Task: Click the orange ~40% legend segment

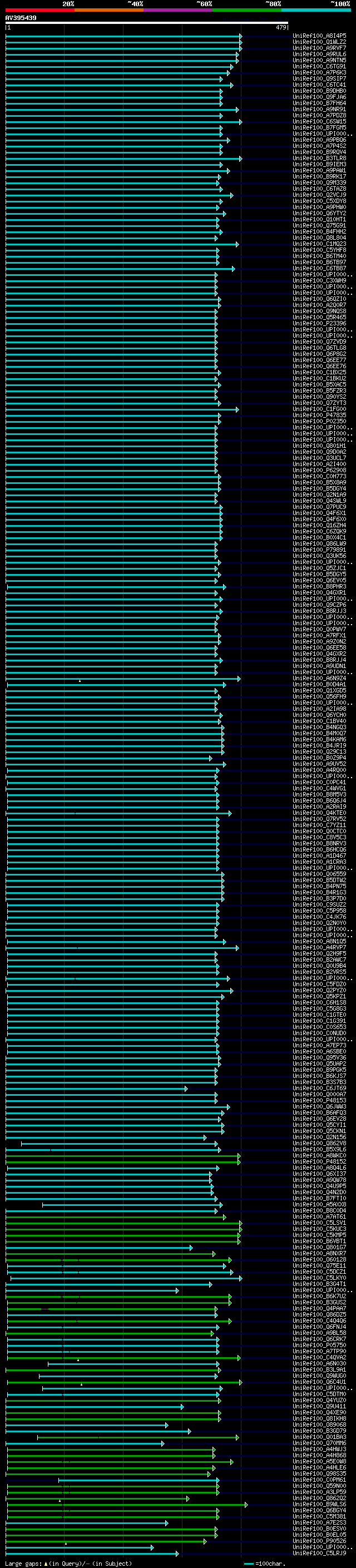Action: [109, 11]
